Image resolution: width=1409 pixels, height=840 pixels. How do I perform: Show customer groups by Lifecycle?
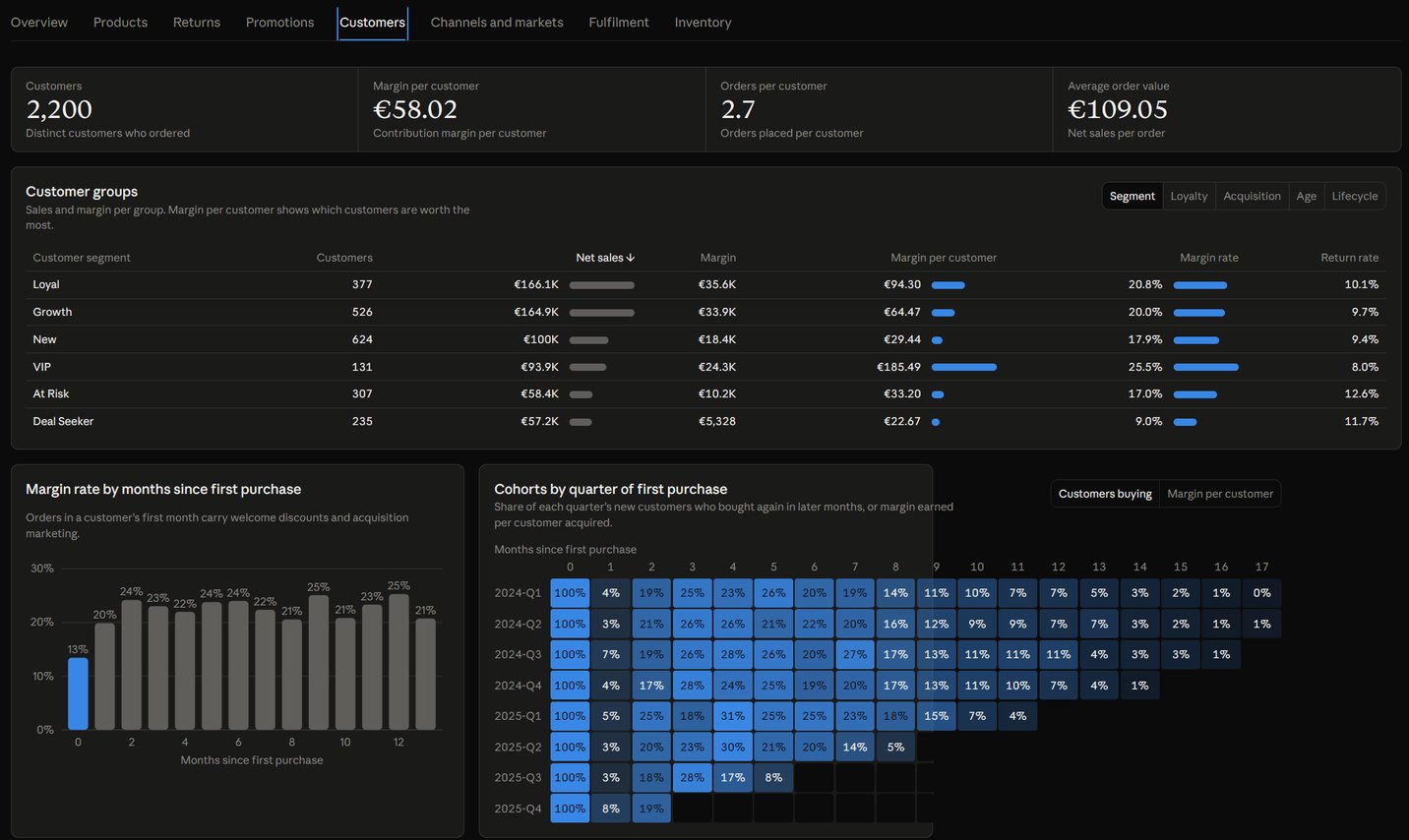[x=1355, y=196]
